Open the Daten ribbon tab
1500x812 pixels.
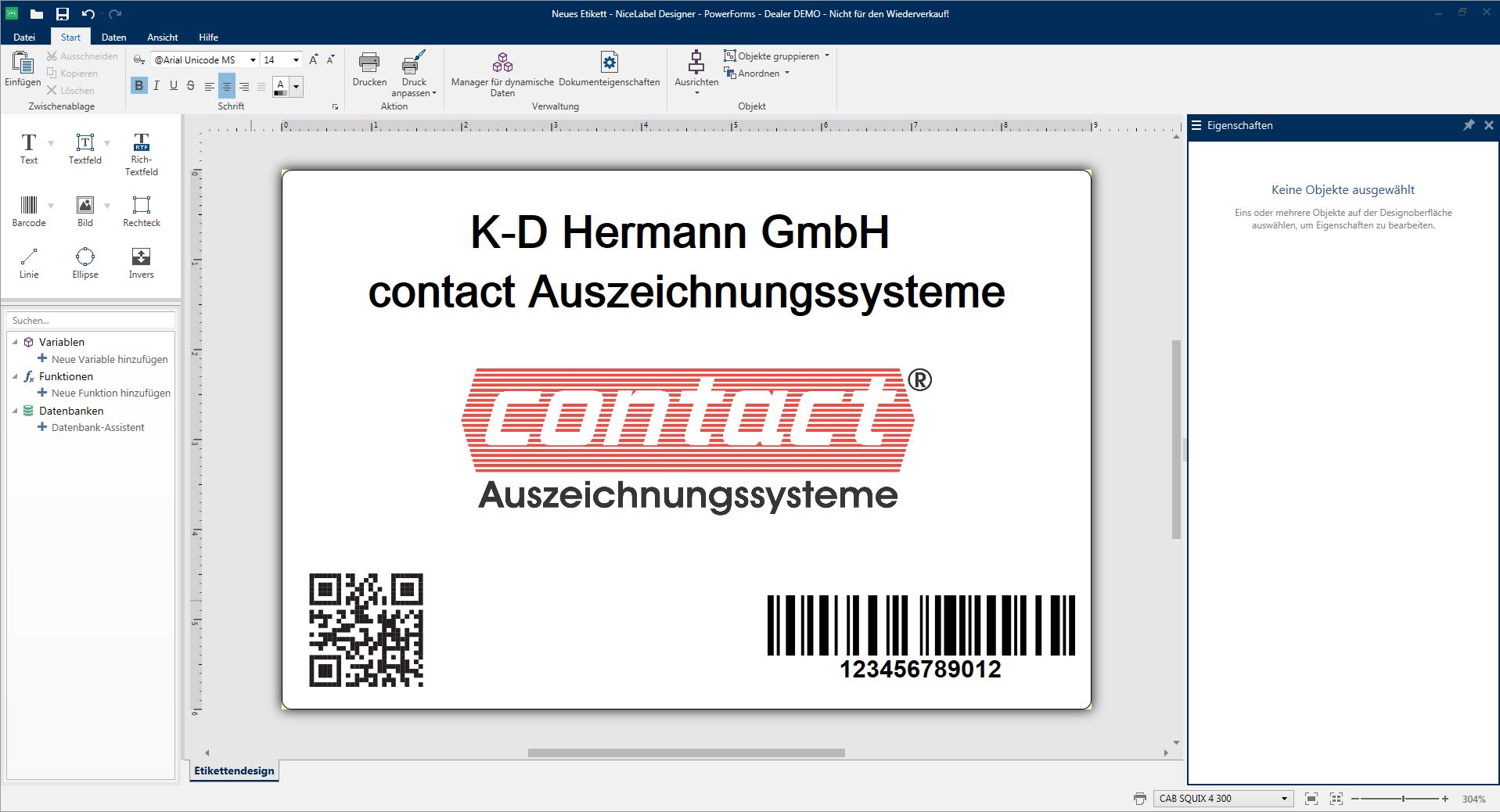pyautogui.click(x=113, y=37)
